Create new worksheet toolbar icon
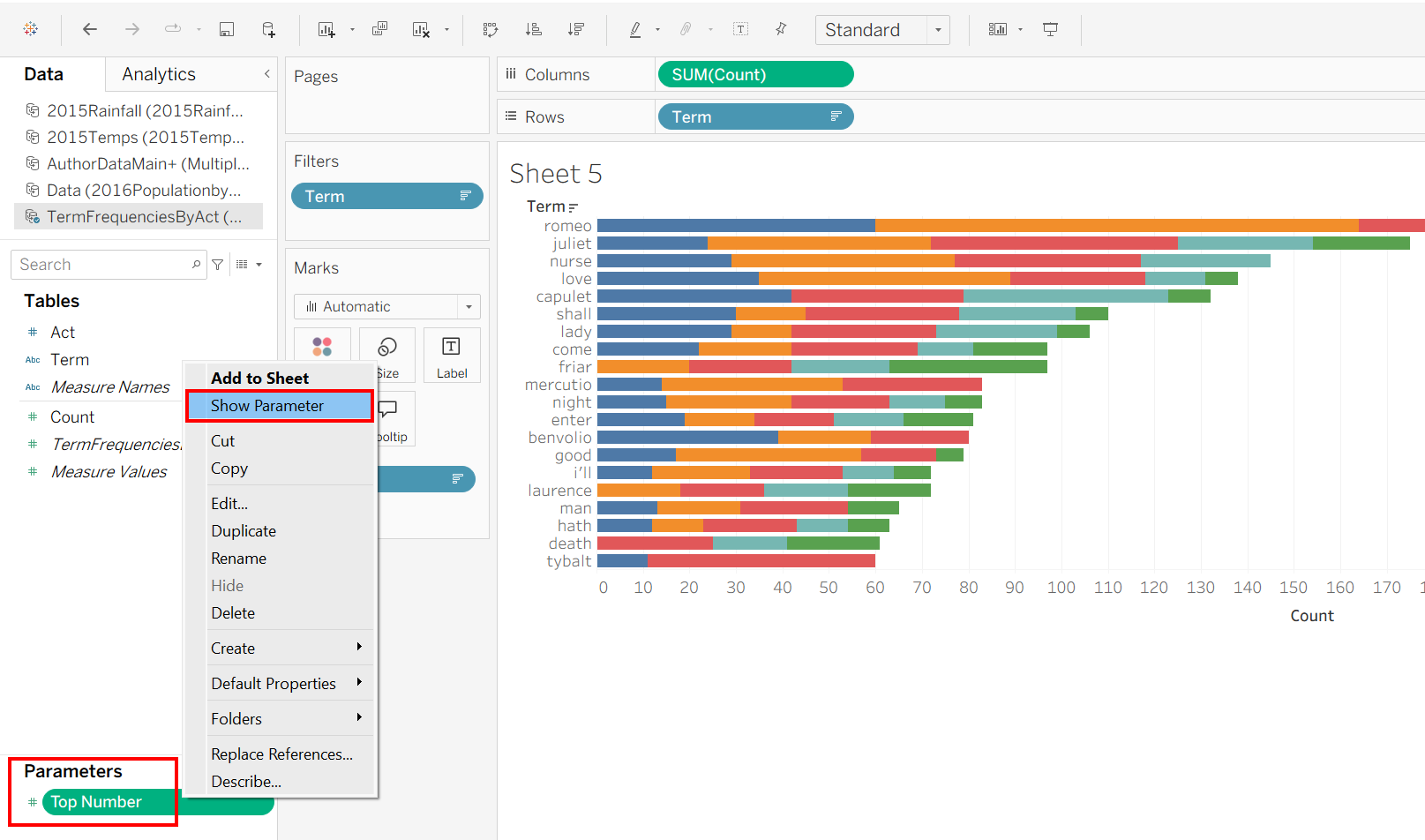1425x840 pixels. (x=326, y=29)
